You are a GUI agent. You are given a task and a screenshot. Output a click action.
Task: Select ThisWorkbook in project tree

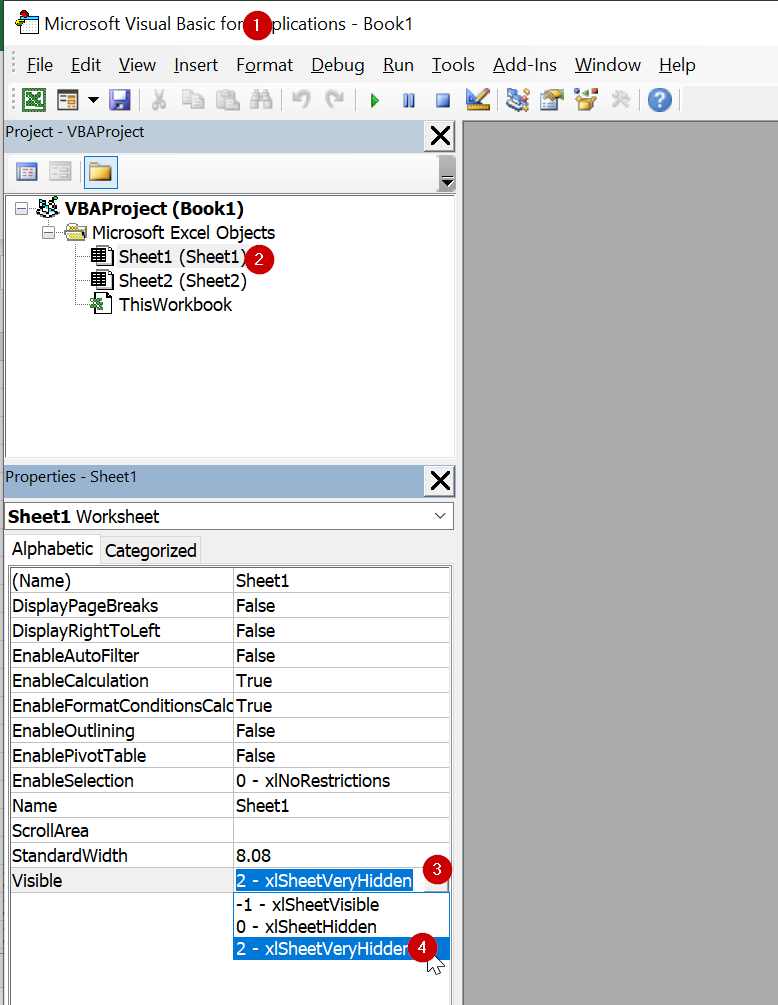click(x=175, y=304)
